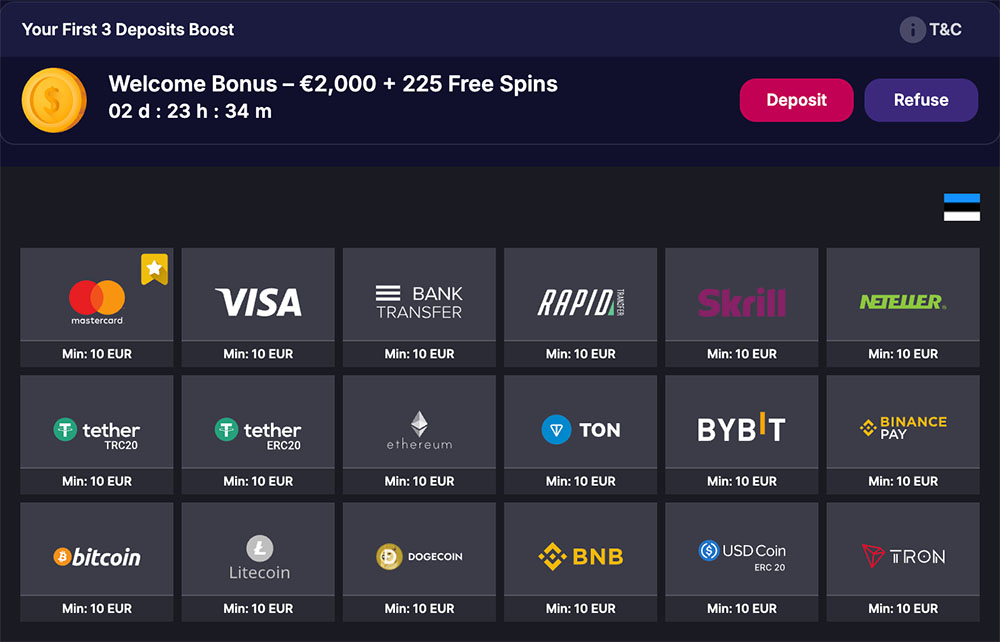Choose Dogecoin deposit option
The width and height of the screenshot is (1000, 642).
click(419, 557)
